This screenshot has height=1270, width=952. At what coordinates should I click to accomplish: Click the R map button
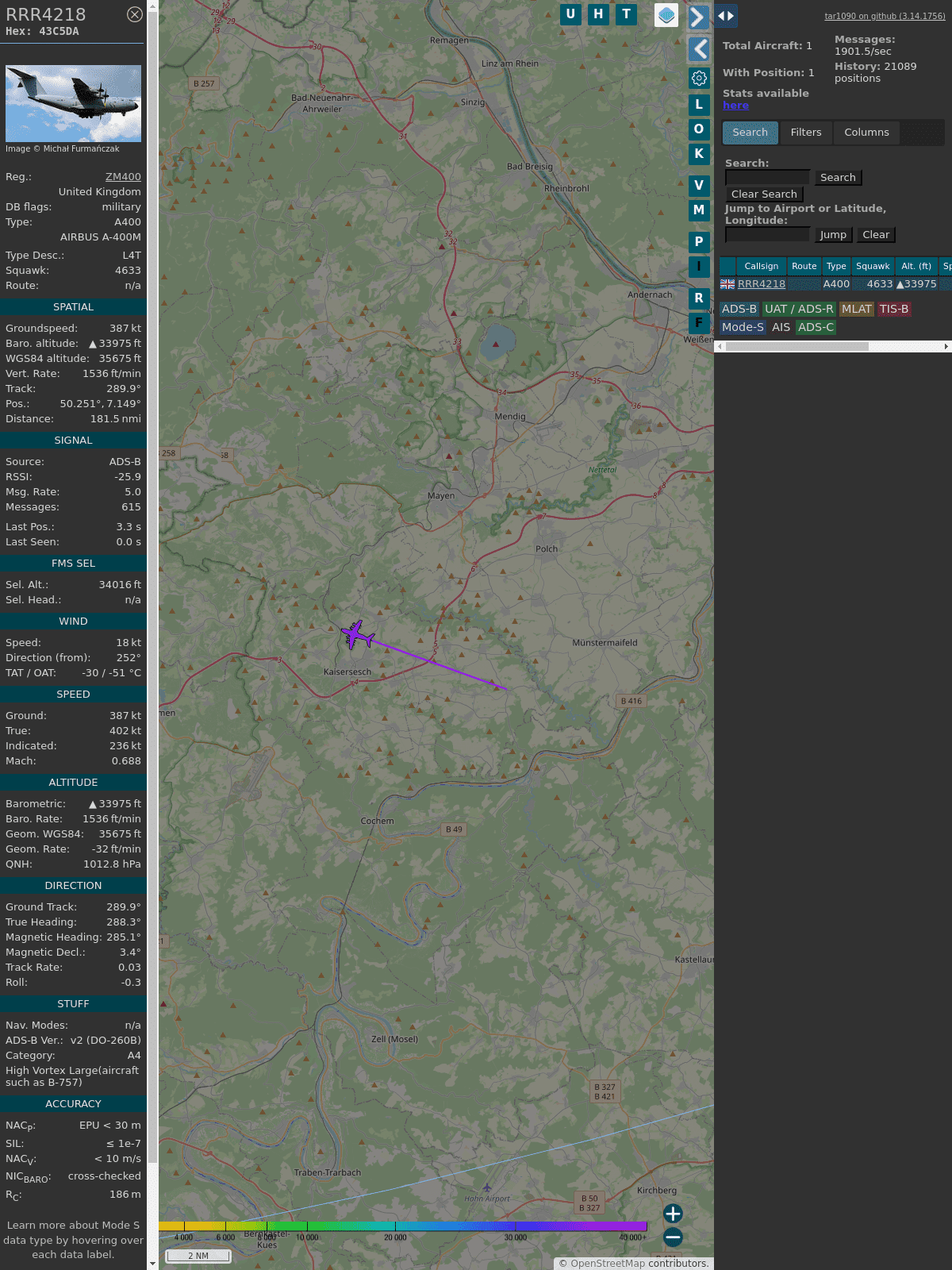click(x=699, y=298)
